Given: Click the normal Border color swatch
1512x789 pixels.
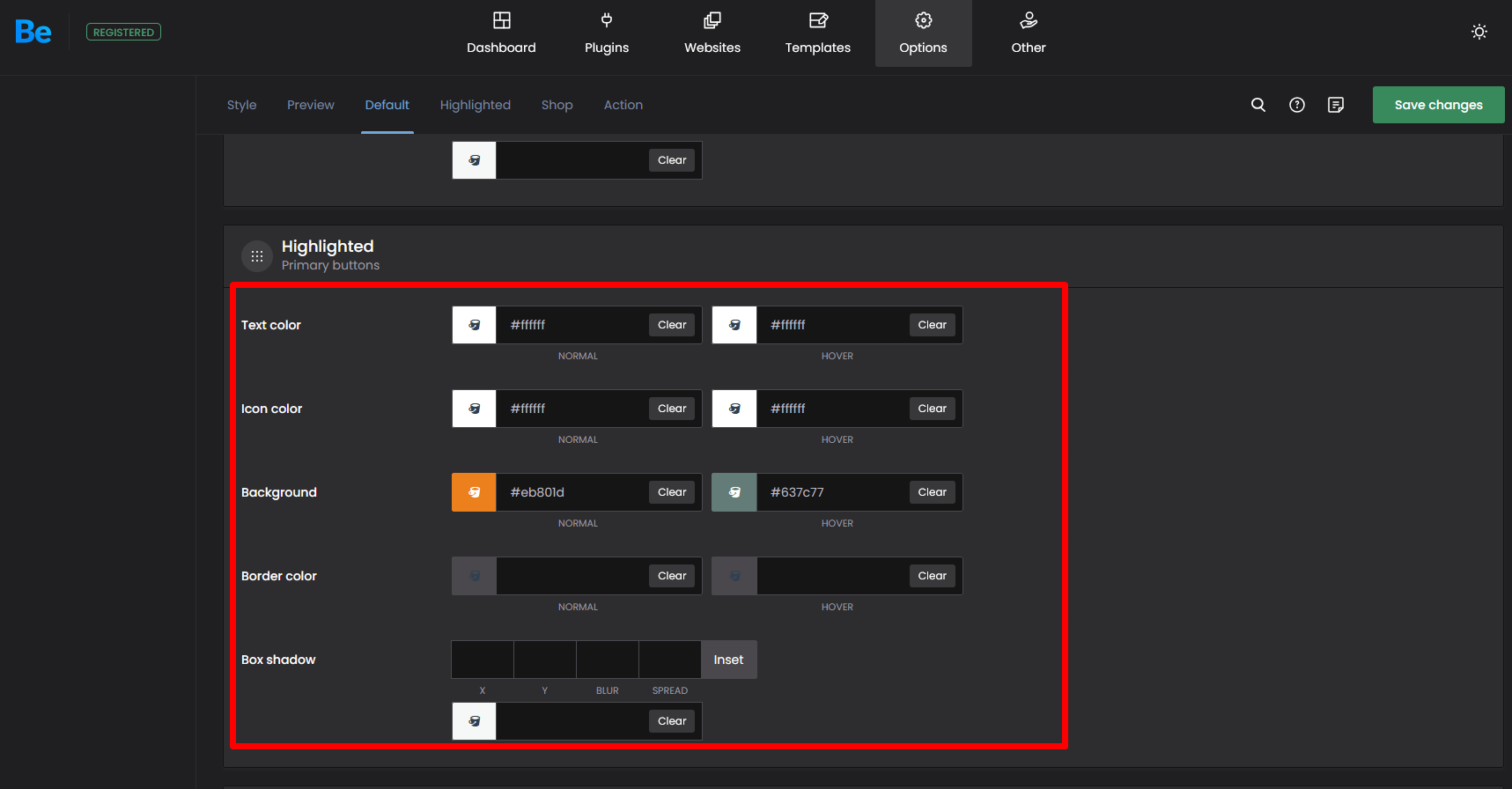Looking at the screenshot, I should [474, 576].
